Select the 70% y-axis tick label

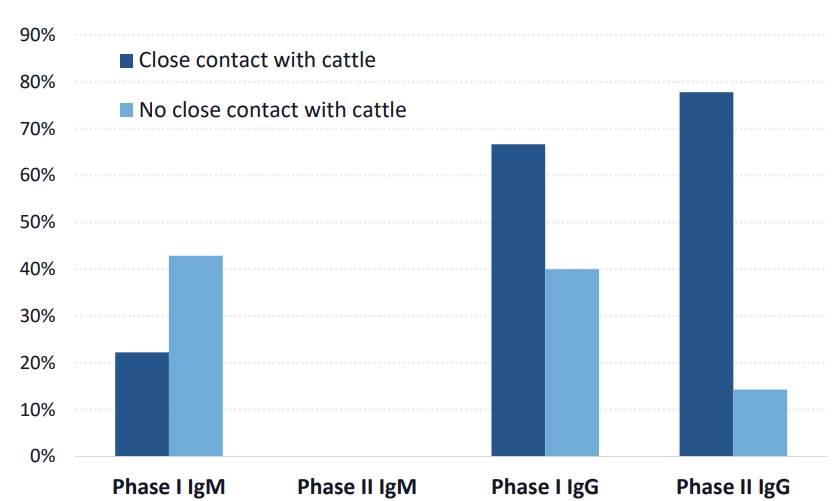click(x=39, y=129)
